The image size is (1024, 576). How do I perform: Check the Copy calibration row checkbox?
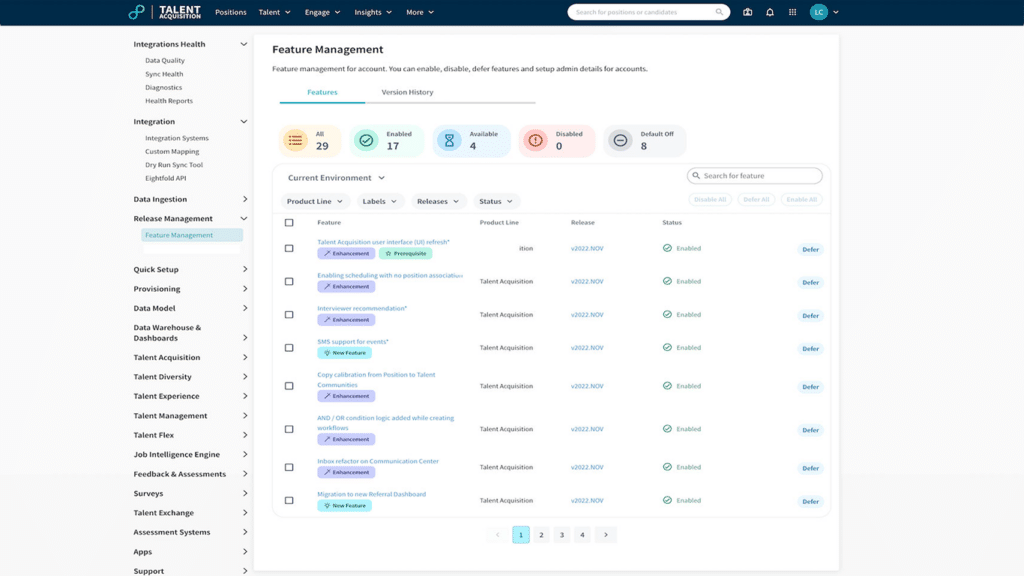(289, 386)
